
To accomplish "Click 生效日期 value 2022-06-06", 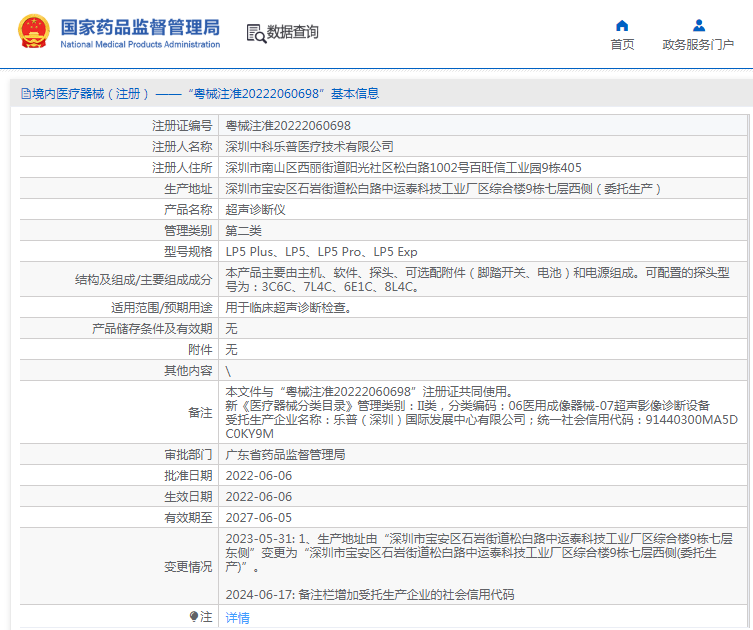I will tap(259, 497).
